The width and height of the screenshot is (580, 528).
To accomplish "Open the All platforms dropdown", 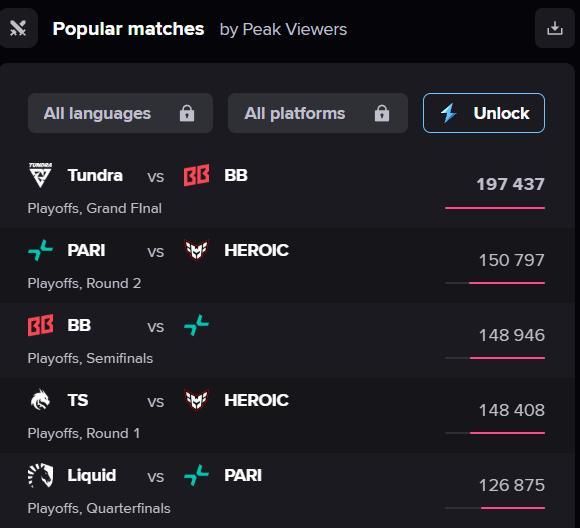I will (318, 113).
